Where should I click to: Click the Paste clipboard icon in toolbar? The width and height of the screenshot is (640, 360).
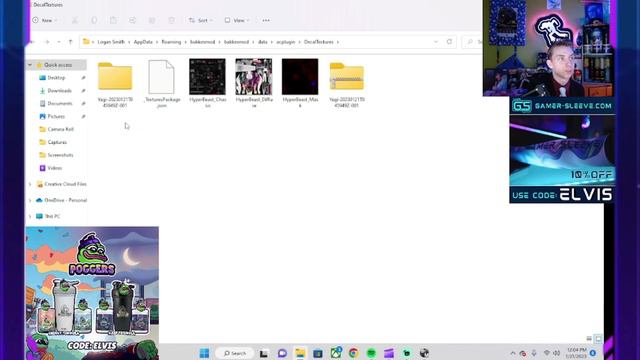[x=113, y=20]
